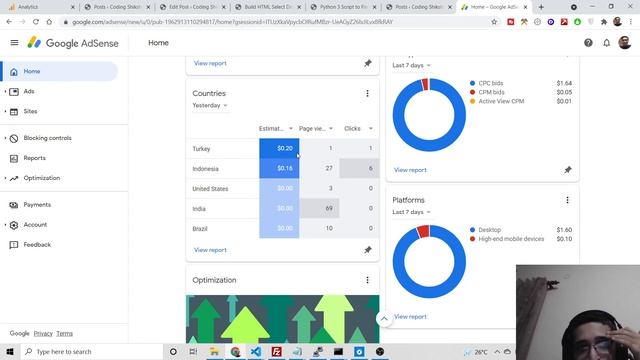Open Optimization card three-dot menu
640x360 pixels.
coord(367,280)
